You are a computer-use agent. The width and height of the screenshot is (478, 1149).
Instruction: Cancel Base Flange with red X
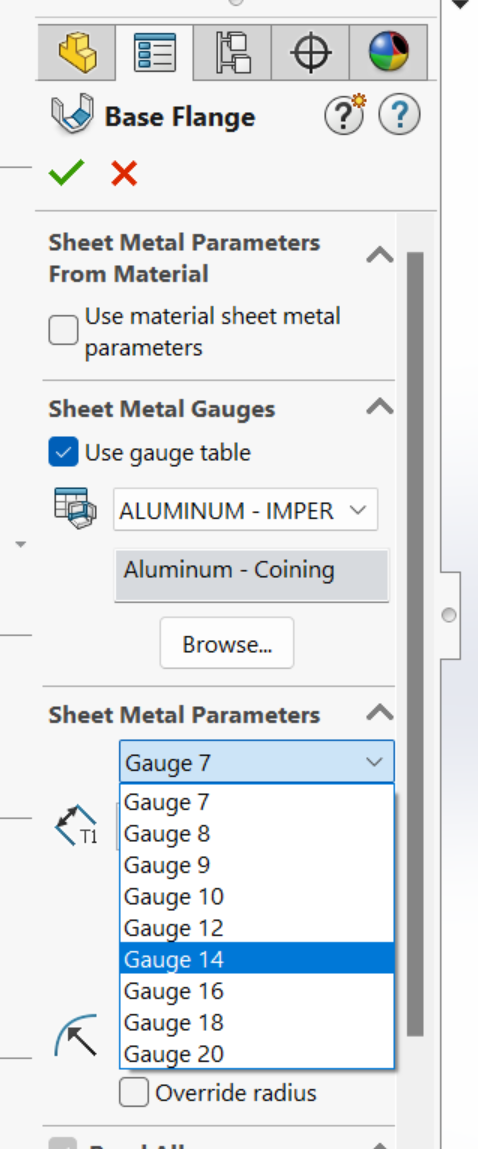pyautogui.click(x=124, y=174)
